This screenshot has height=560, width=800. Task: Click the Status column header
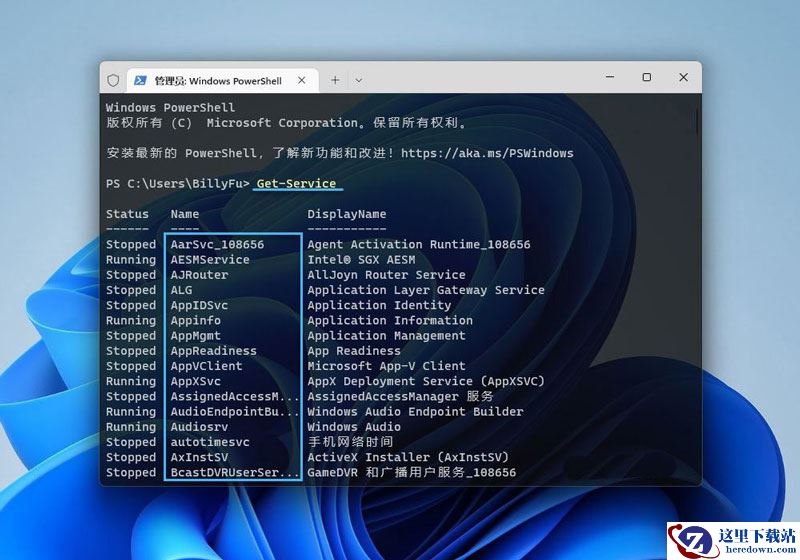(128, 214)
